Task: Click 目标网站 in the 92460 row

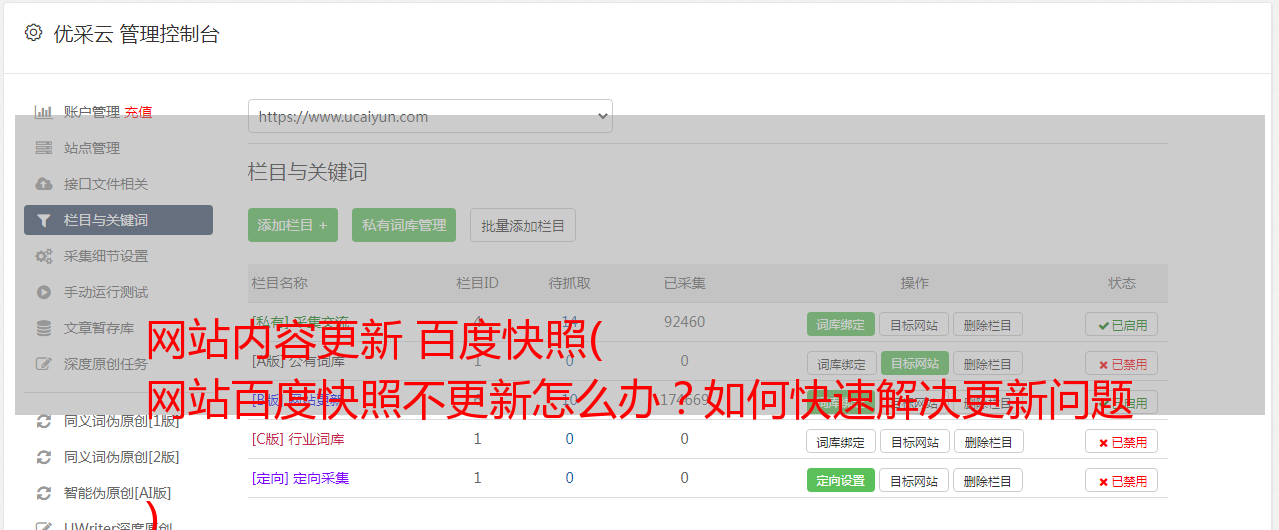Action: pos(914,324)
